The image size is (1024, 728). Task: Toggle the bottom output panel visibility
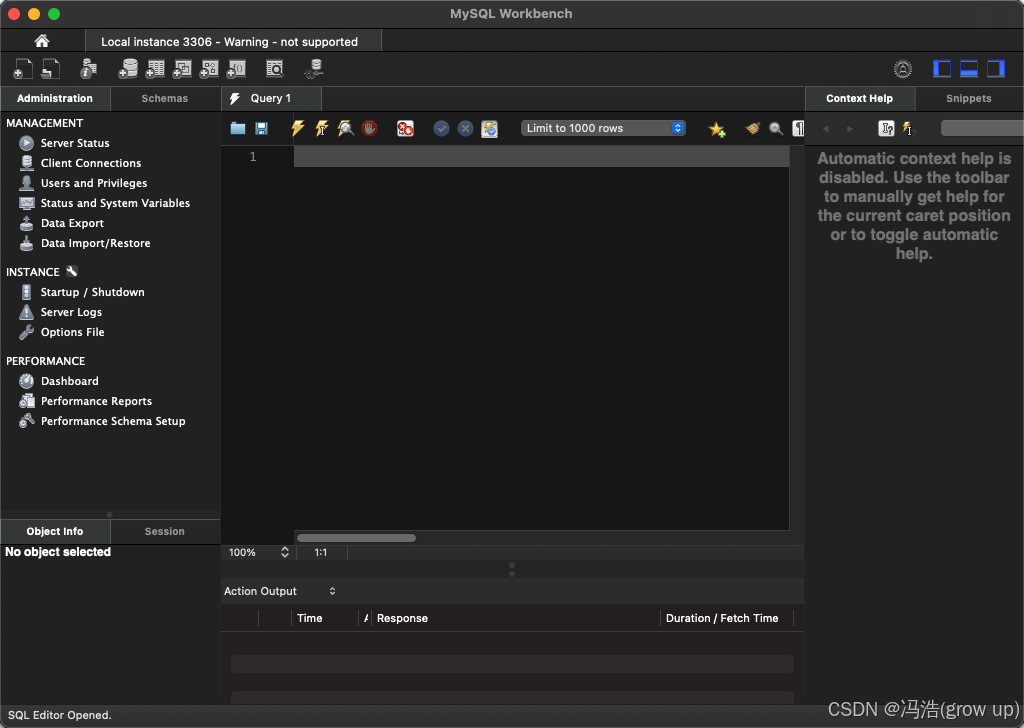[968, 69]
